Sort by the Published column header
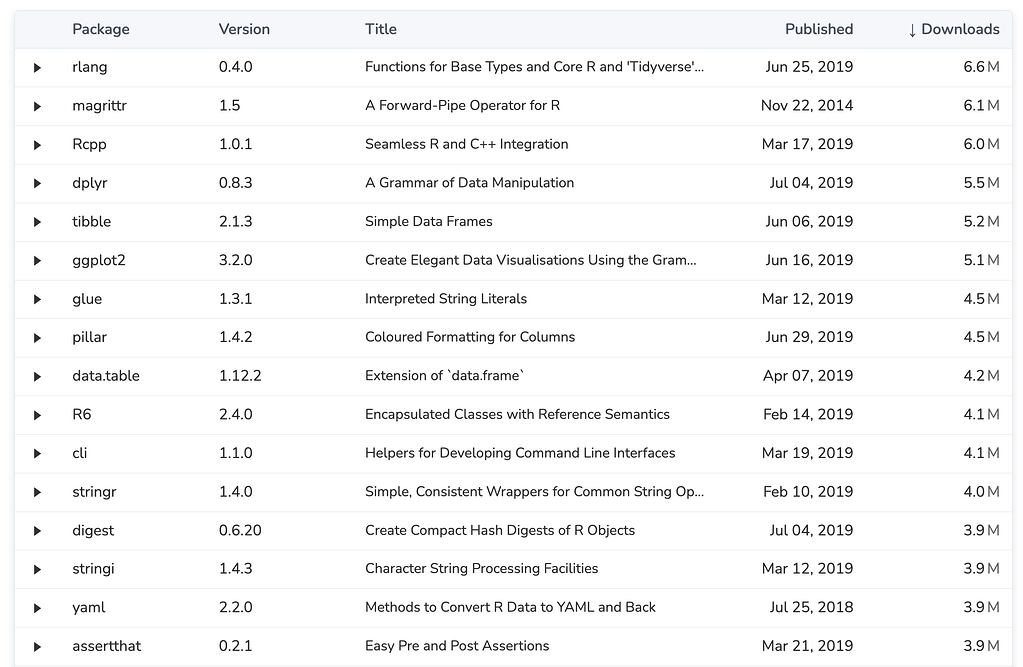 818,30
